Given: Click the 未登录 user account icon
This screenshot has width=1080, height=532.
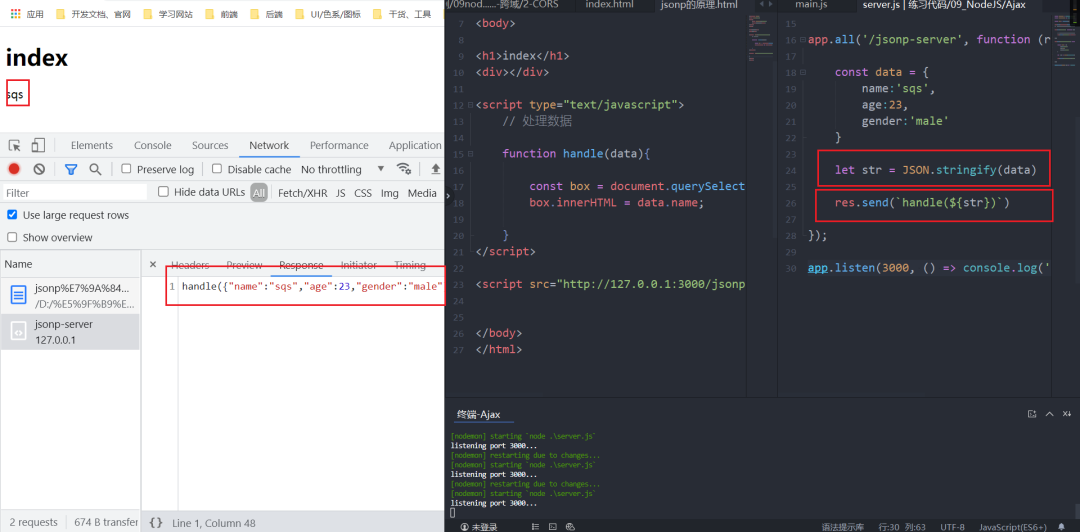Looking at the screenshot, I should pos(464,526).
